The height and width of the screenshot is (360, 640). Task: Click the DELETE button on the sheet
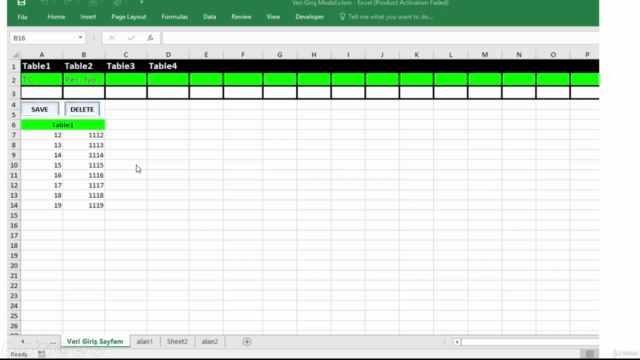(82, 109)
